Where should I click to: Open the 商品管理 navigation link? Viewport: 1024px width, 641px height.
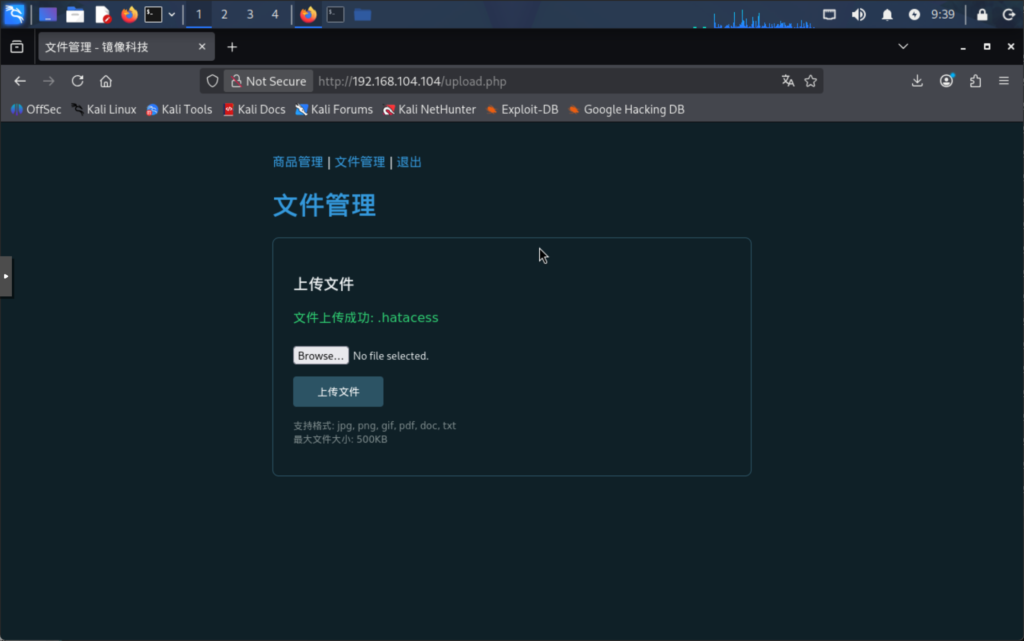(297, 161)
